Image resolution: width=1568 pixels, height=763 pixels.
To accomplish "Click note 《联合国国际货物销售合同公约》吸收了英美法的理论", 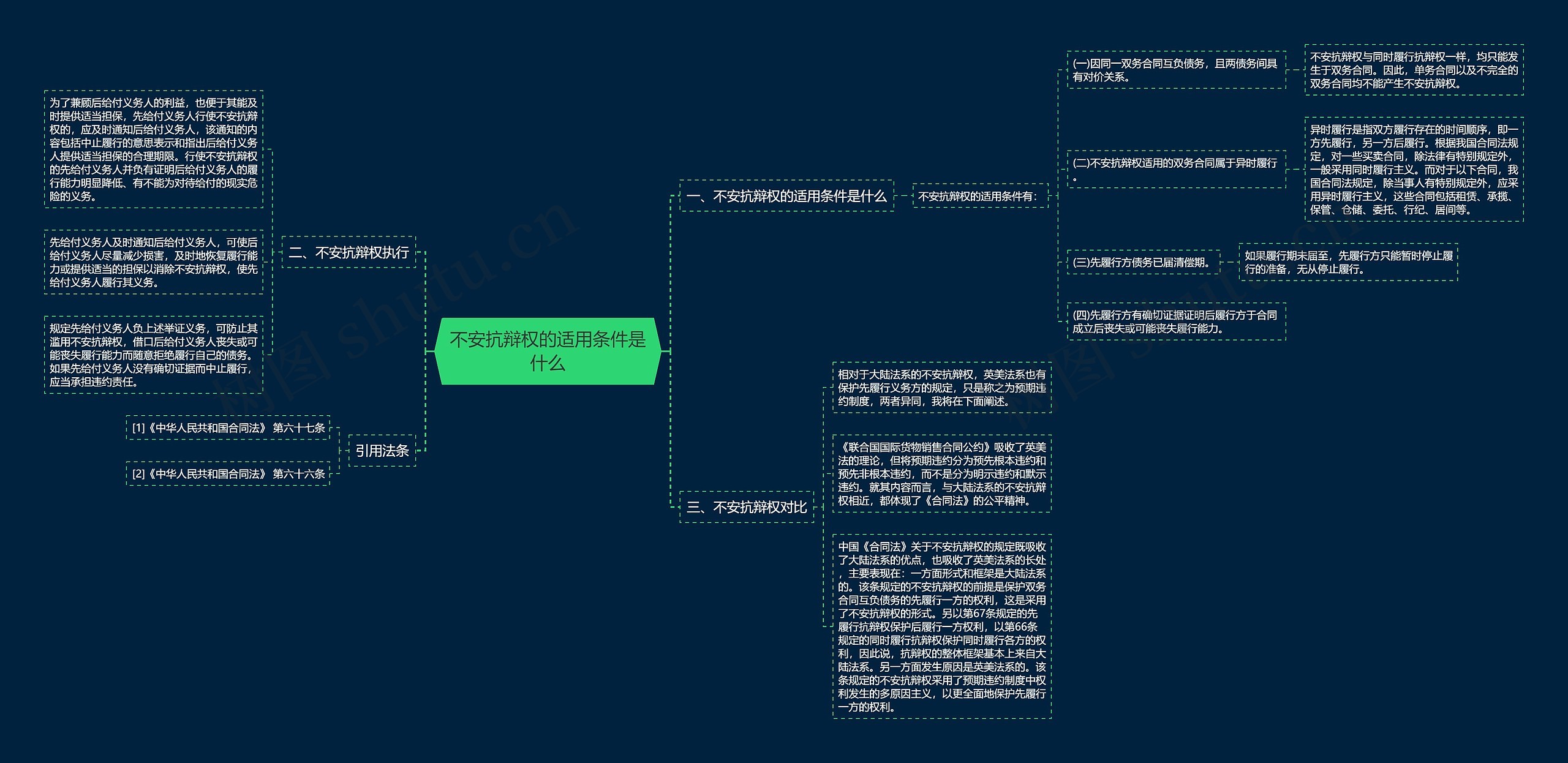I will click(942, 473).
